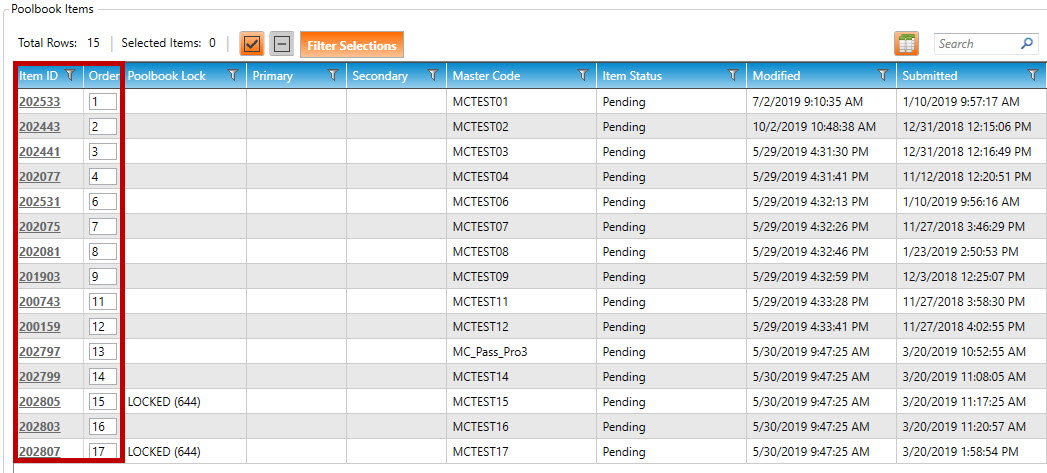Open the Item Status column filter

733,76
